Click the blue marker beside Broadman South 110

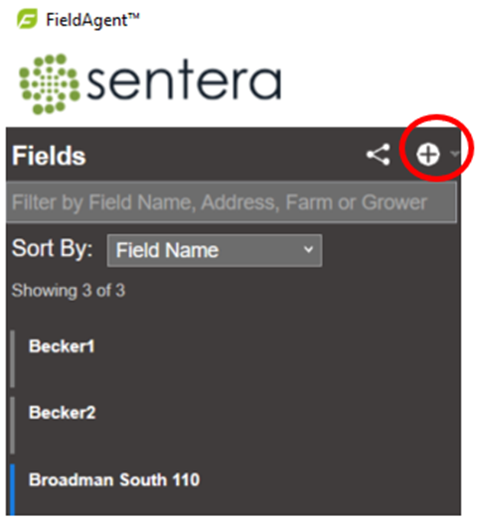tap(12, 489)
